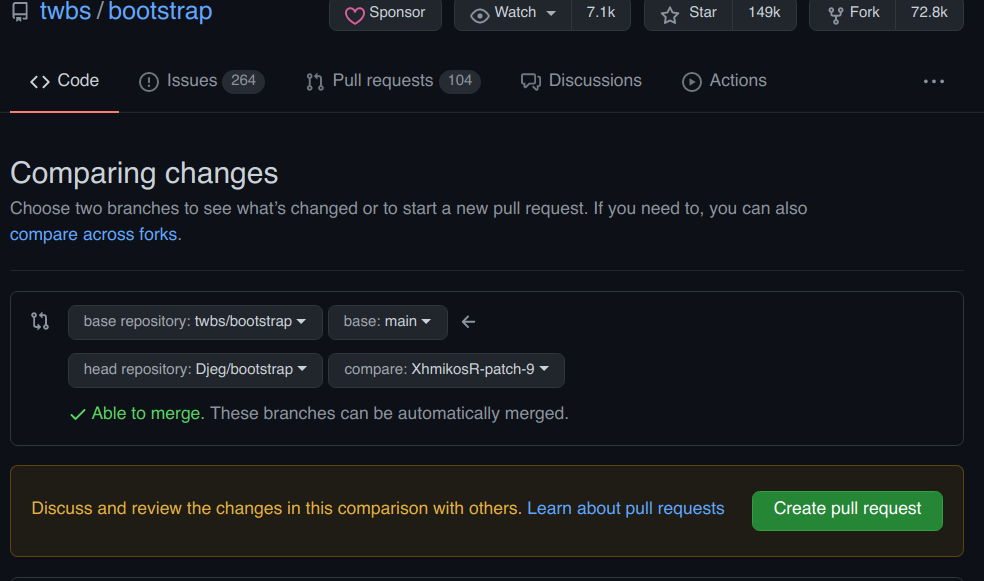Image resolution: width=984 pixels, height=581 pixels.
Task: Click the Actions play icon
Action: 692,82
